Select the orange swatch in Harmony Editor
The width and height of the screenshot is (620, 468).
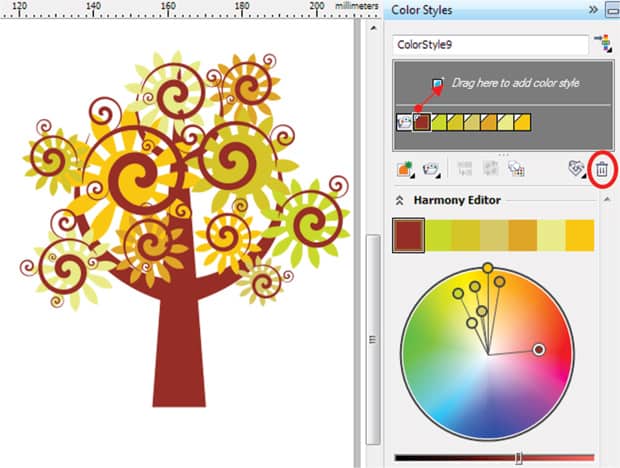[523, 236]
